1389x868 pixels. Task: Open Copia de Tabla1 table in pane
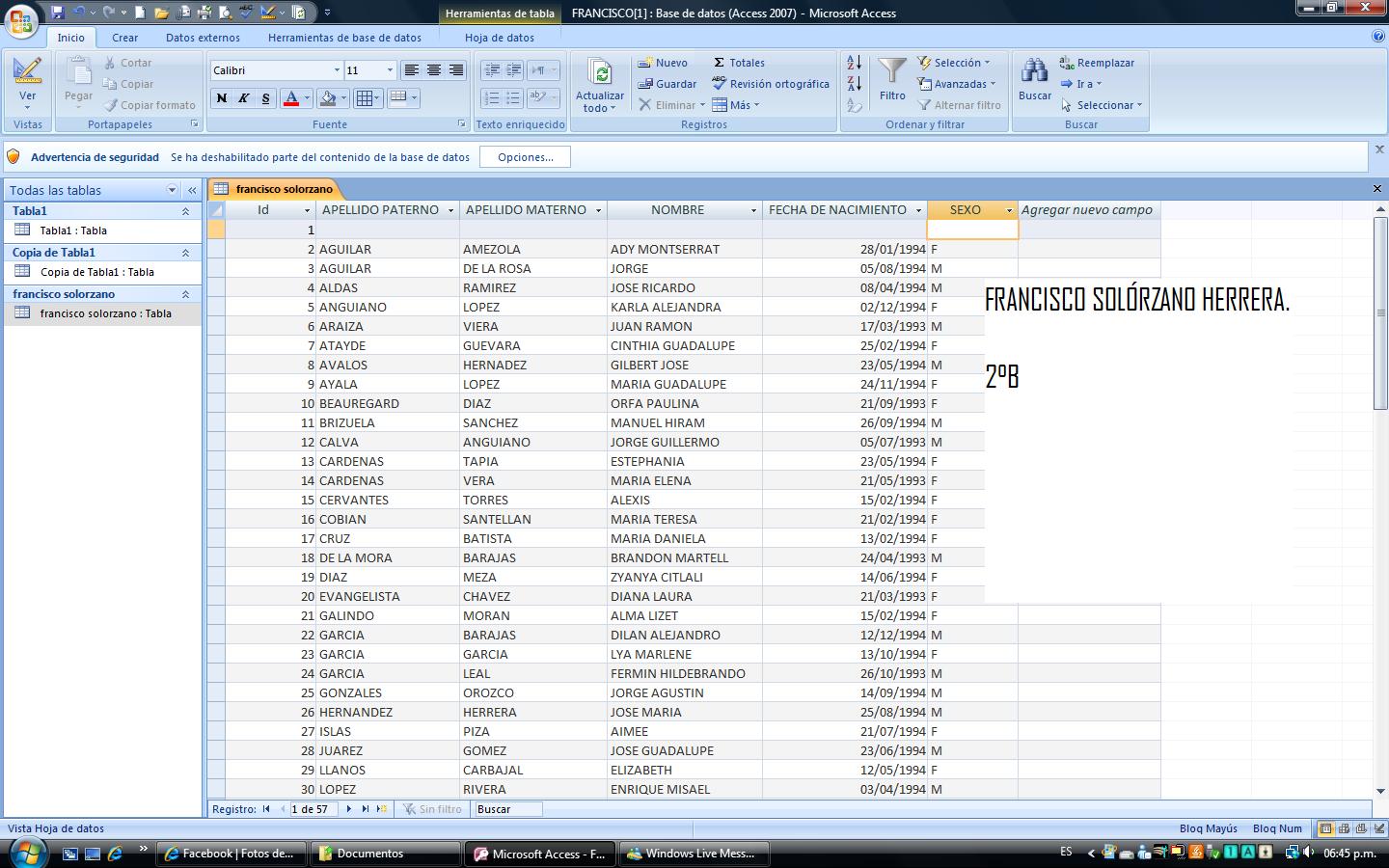point(97,272)
